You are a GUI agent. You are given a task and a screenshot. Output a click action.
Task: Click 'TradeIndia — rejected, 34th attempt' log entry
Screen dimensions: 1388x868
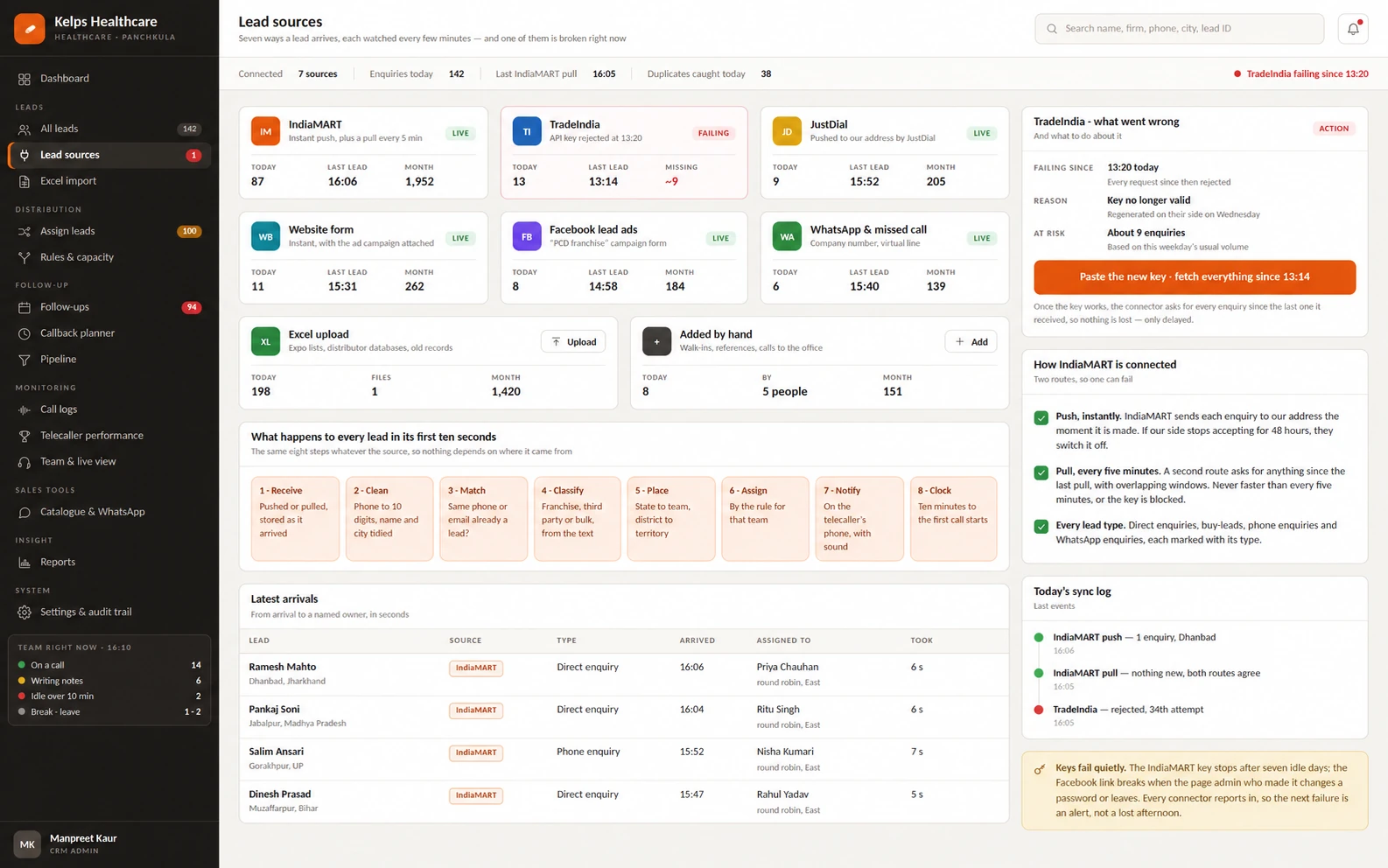click(x=1128, y=710)
